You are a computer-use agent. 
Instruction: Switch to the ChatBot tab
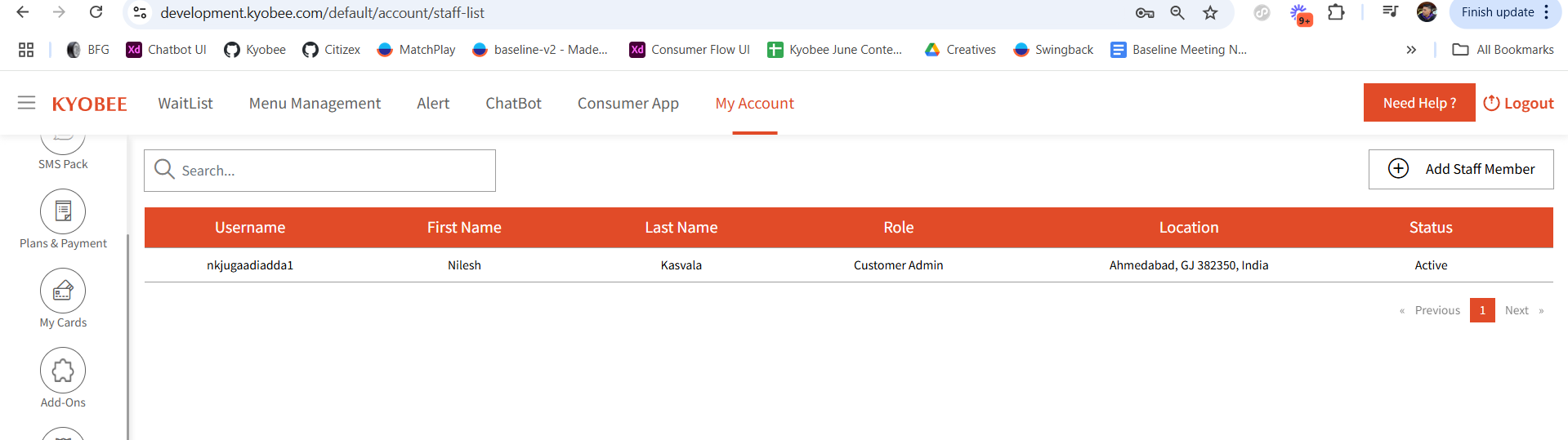[x=513, y=104]
